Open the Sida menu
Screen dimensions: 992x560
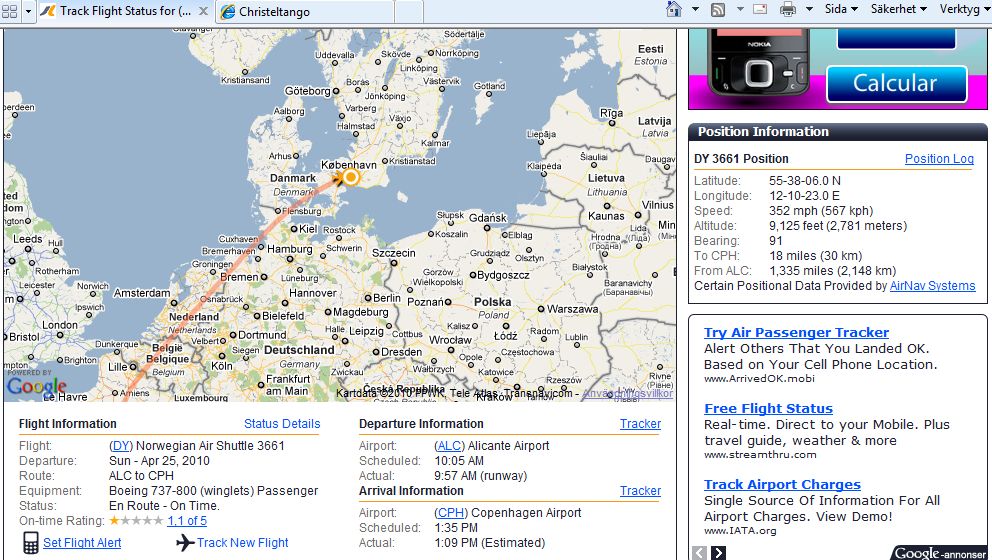(x=841, y=9)
